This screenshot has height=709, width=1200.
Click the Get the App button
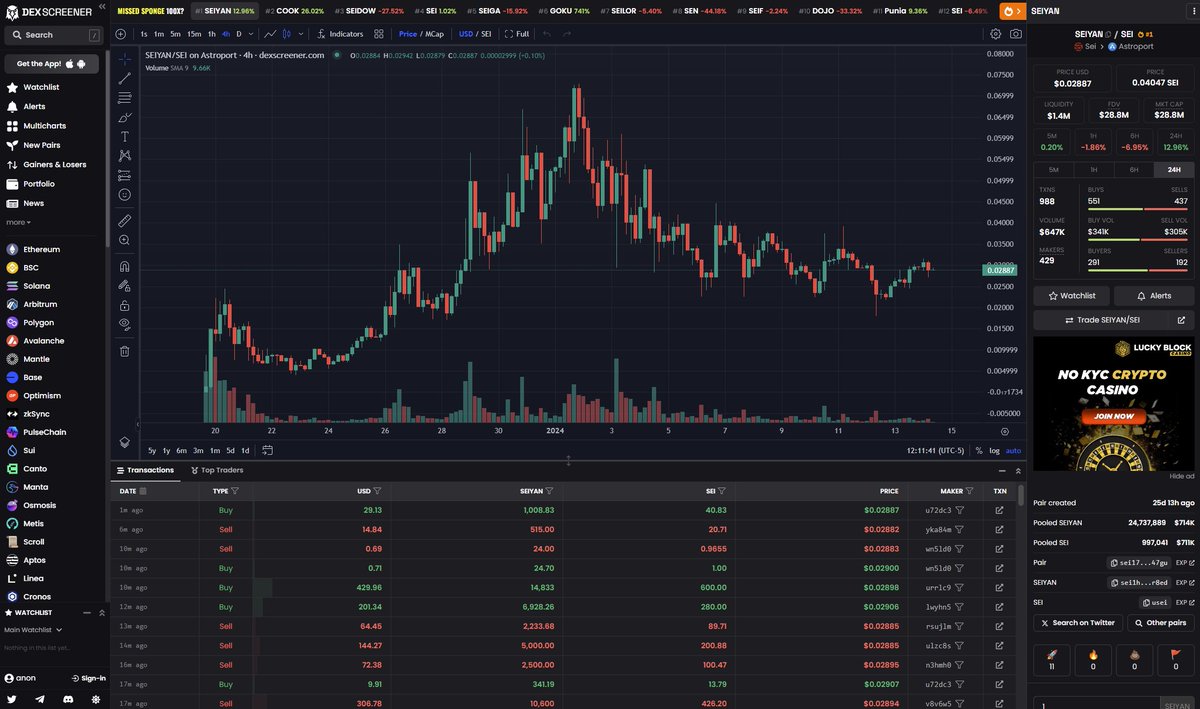[x=52, y=64]
